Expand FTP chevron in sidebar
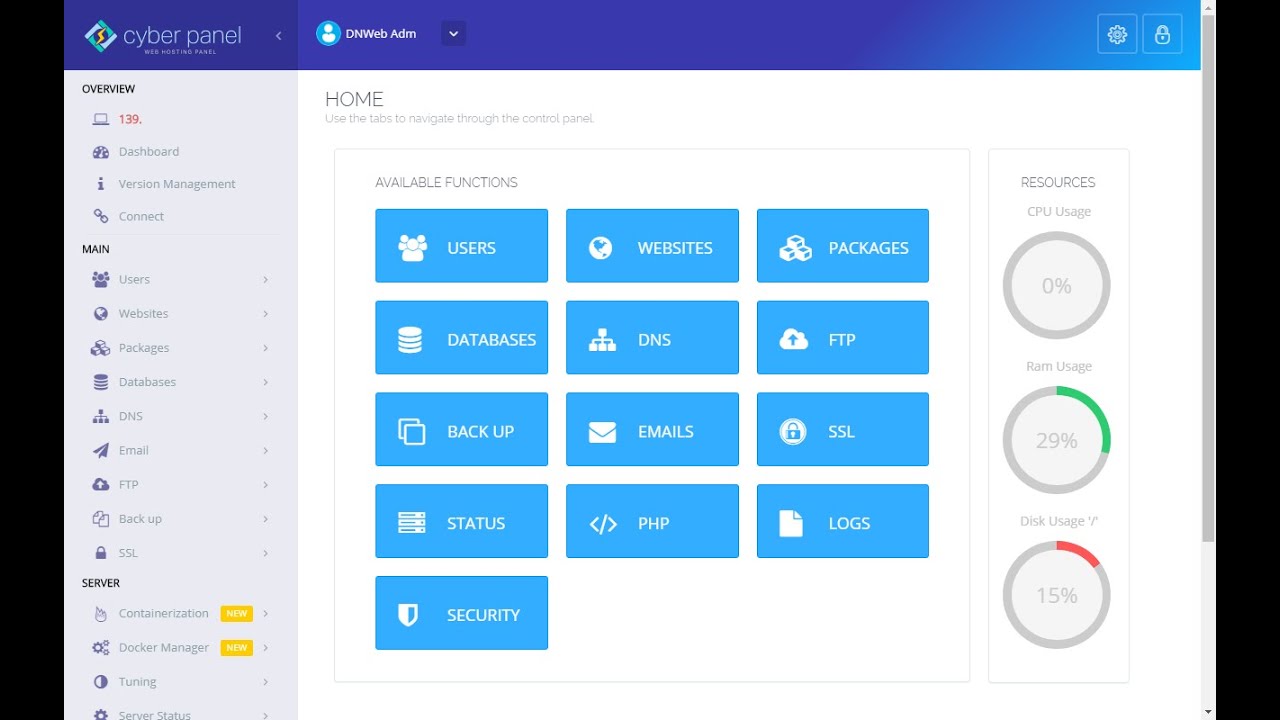 coord(265,485)
